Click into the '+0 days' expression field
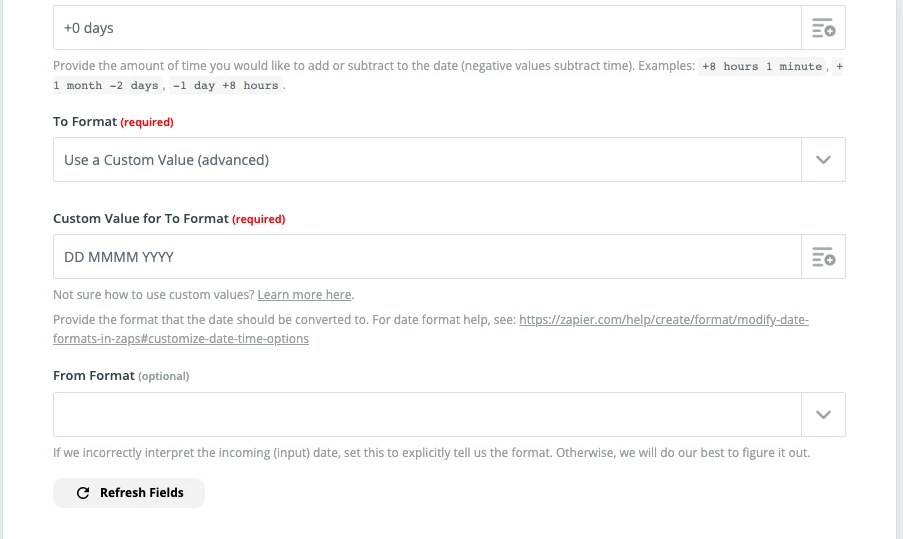Image resolution: width=903 pixels, height=539 pixels. click(x=427, y=28)
